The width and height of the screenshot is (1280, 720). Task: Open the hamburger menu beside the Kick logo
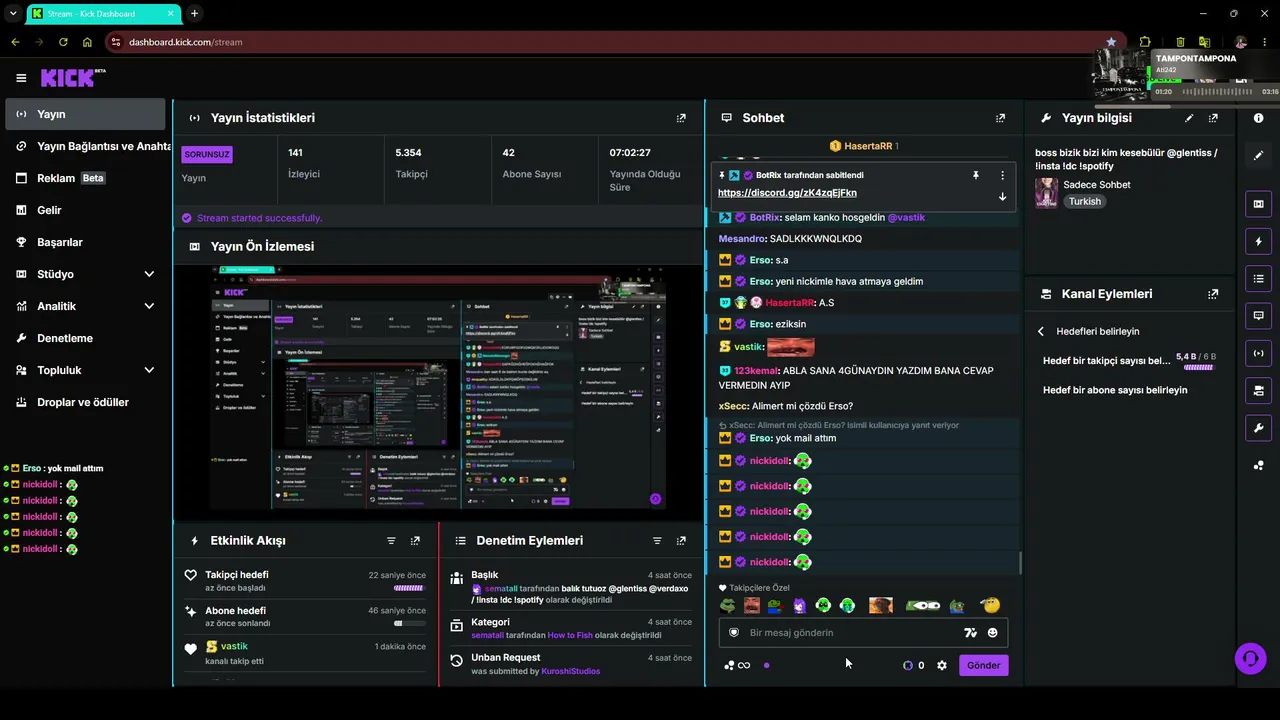[21, 78]
